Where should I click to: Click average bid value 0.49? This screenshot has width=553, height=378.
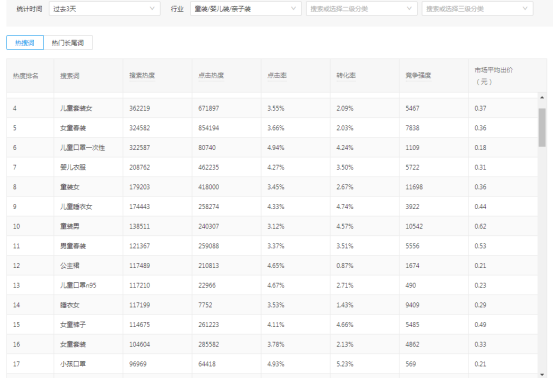click(x=480, y=325)
